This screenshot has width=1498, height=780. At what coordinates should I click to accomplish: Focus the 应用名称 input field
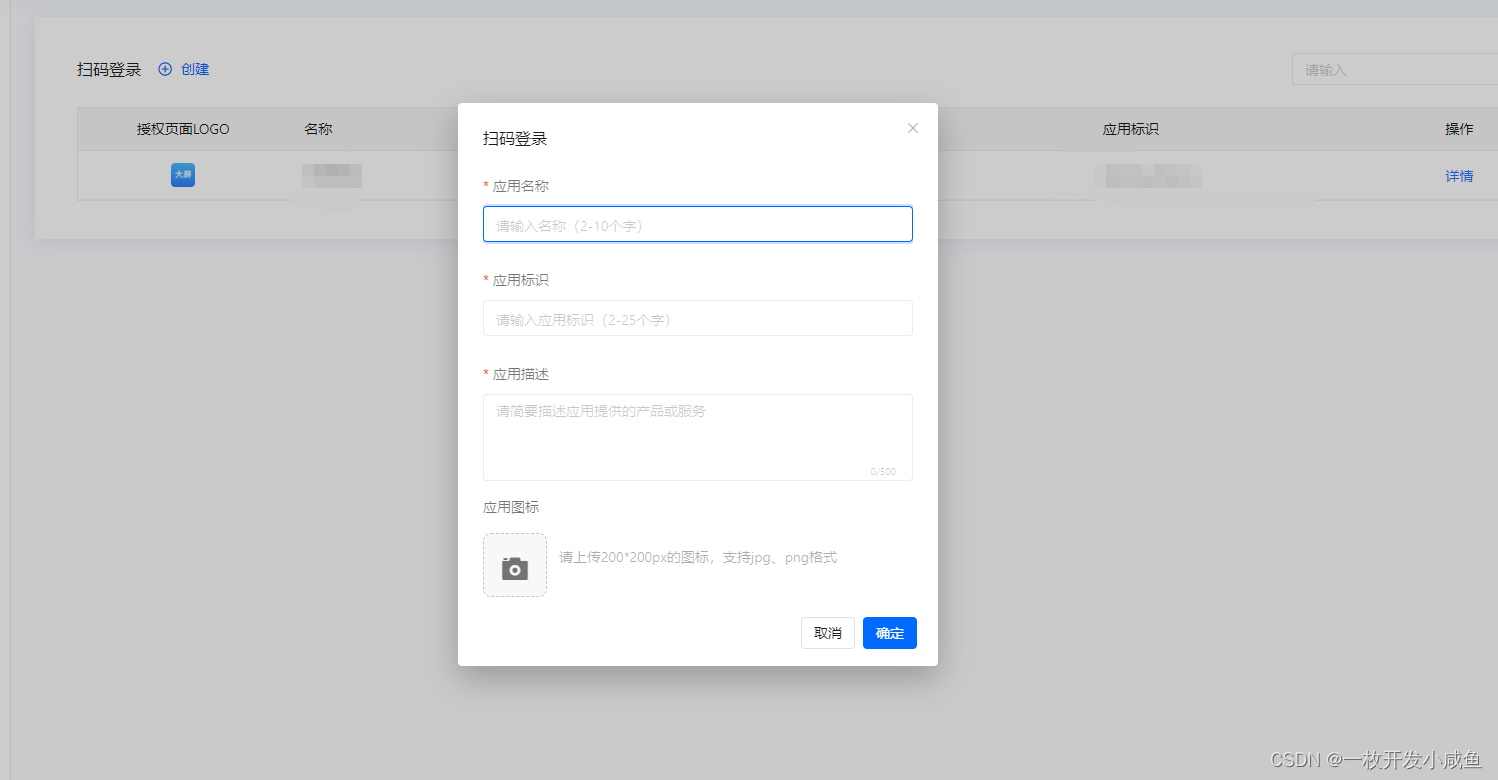pyautogui.click(x=698, y=224)
